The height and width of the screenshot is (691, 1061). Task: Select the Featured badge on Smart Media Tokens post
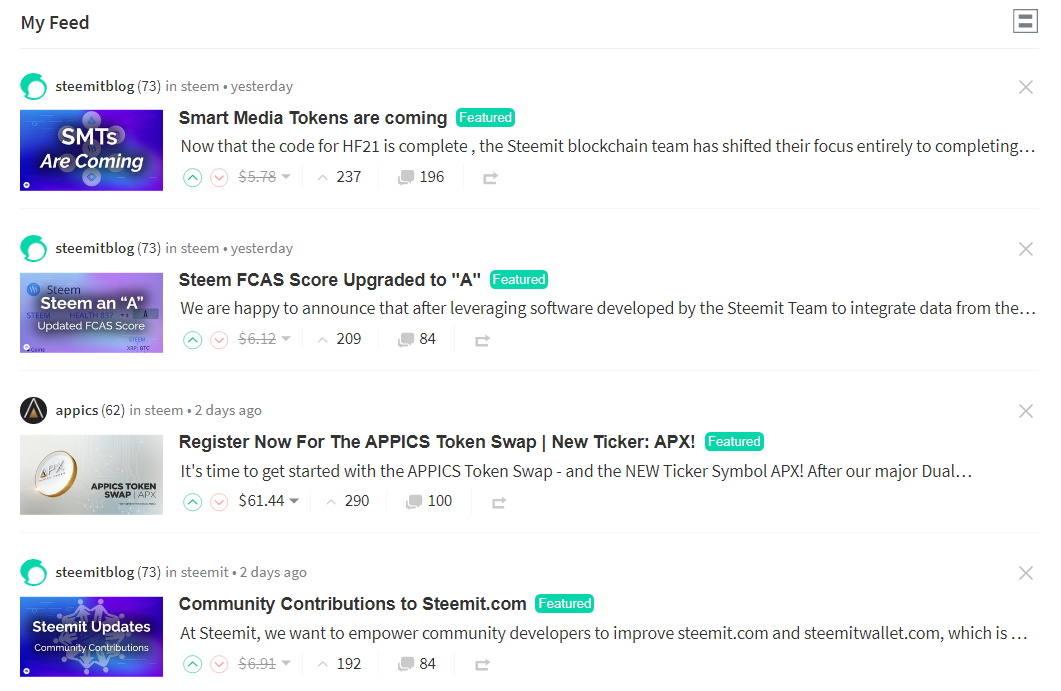(485, 117)
